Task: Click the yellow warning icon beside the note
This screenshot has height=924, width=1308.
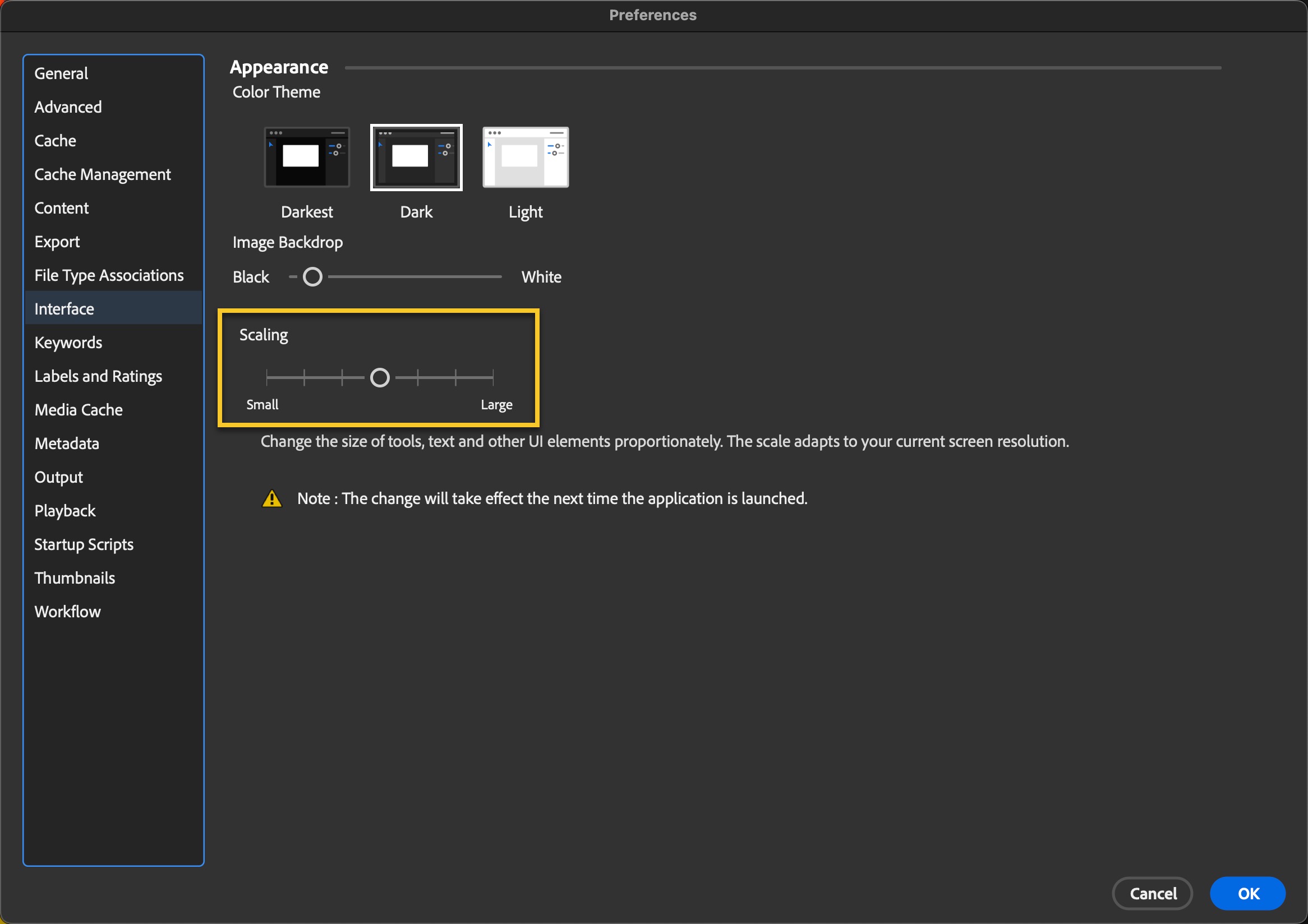Action: tap(271, 498)
